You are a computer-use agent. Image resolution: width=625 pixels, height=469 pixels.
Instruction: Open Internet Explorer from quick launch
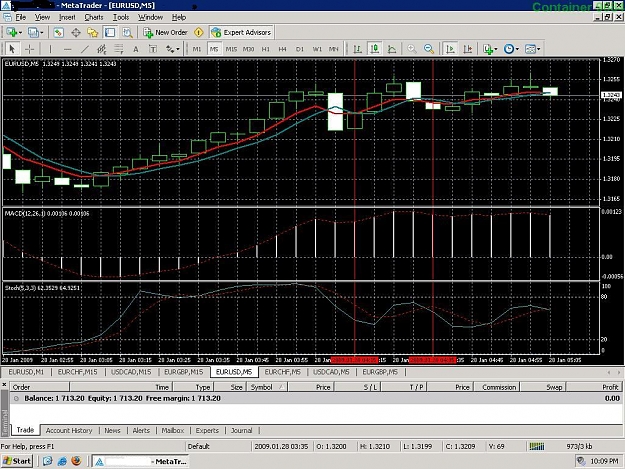tap(62, 461)
